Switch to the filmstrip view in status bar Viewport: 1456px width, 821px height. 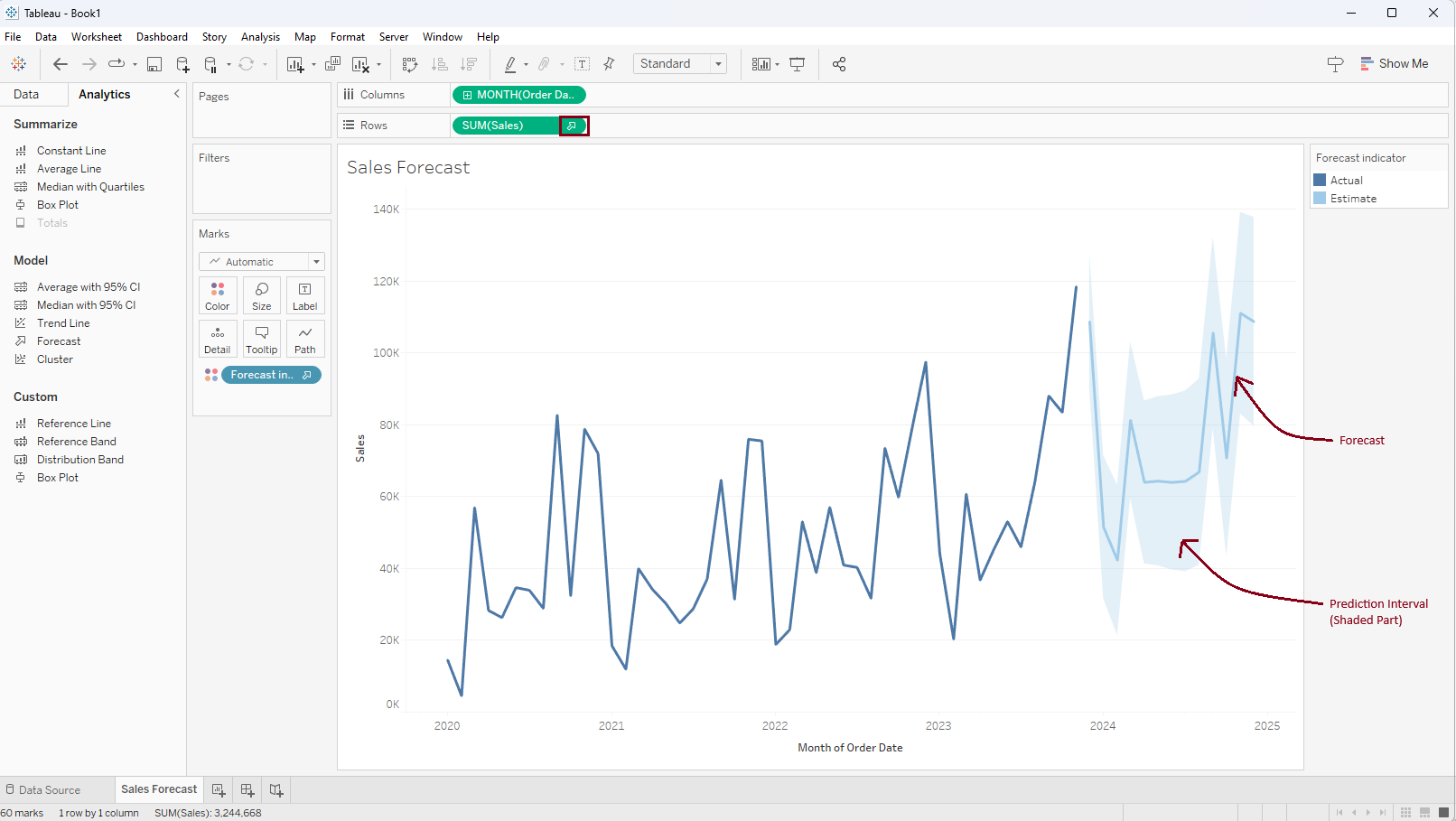click(x=1424, y=812)
